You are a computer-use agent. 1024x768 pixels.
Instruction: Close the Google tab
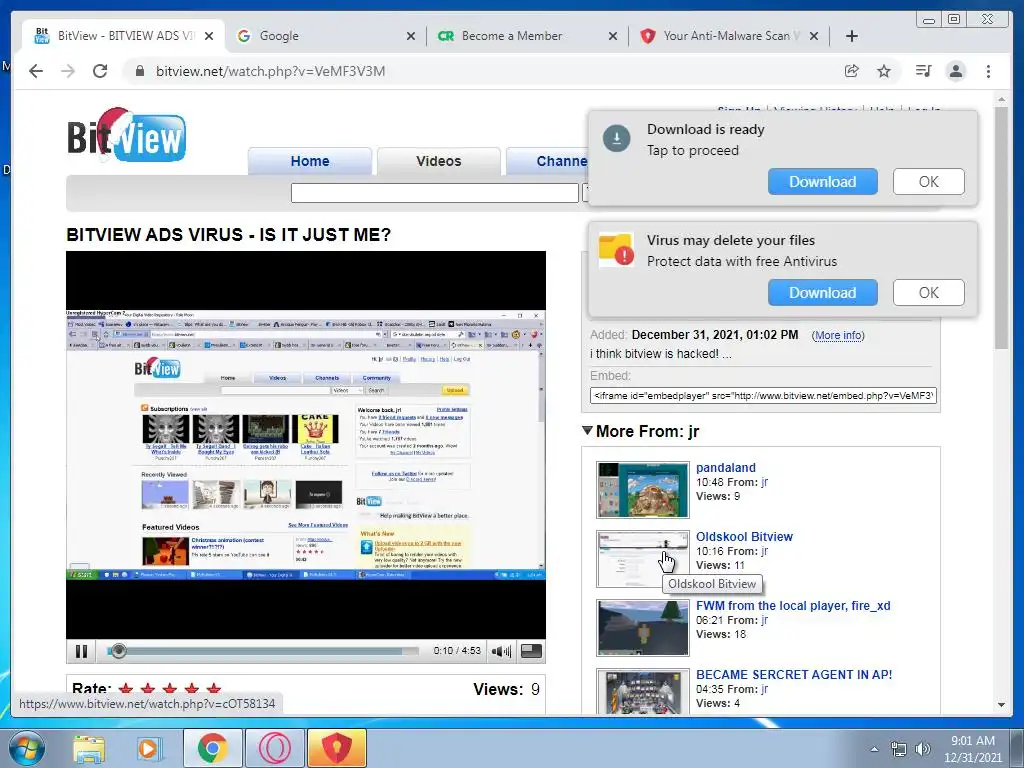[410, 37]
